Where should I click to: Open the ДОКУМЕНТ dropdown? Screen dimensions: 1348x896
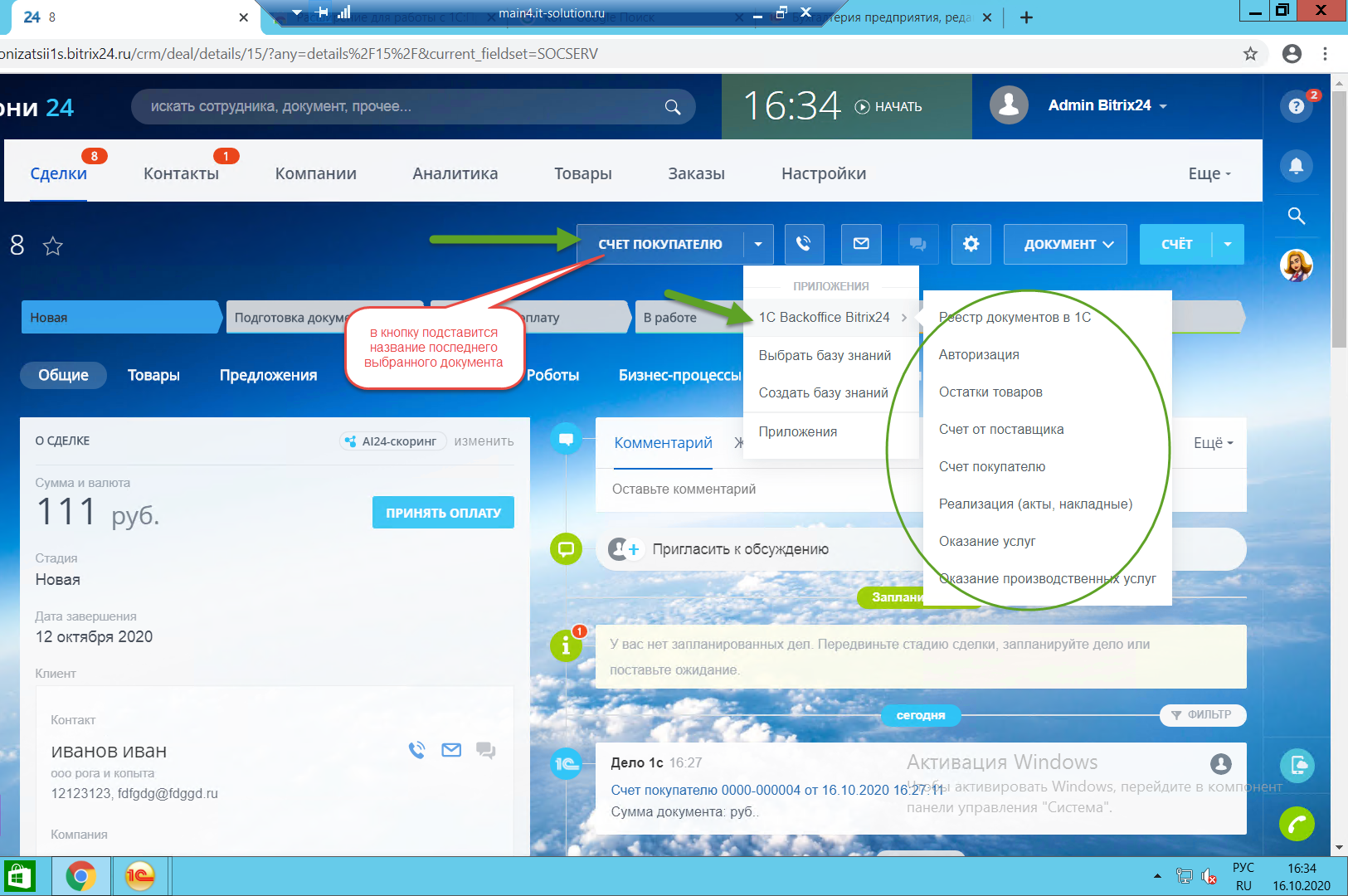tap(1065, 244)
